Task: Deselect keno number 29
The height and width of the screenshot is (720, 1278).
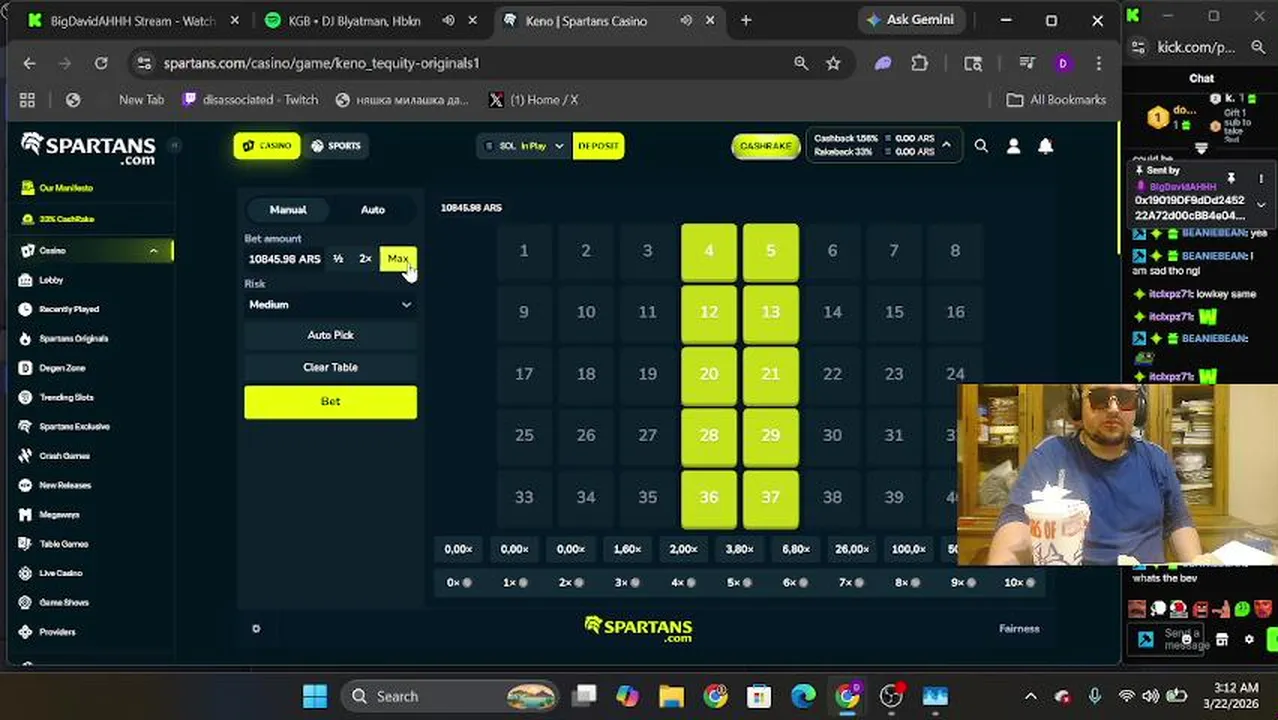Action: [770, 435]
